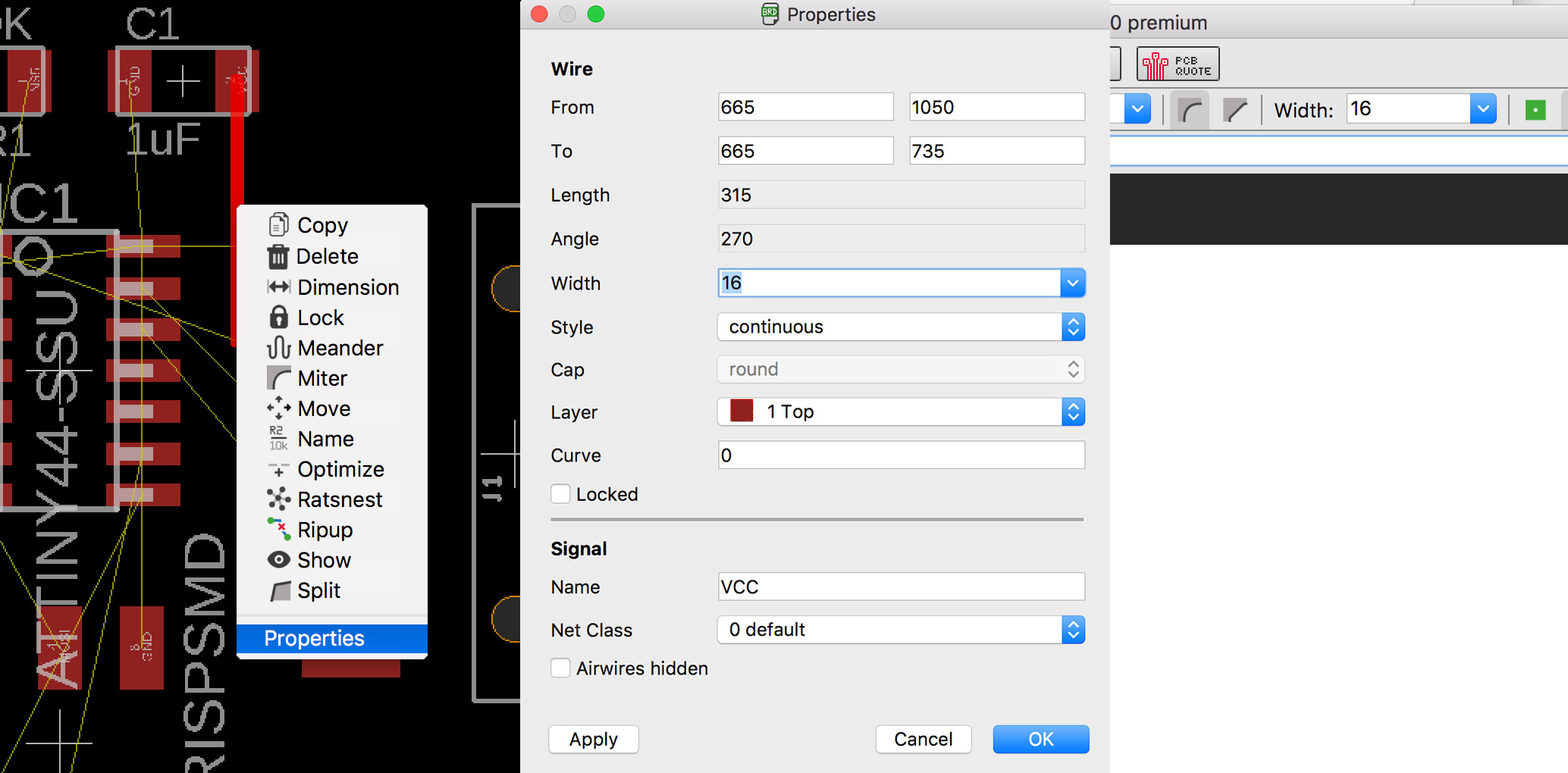The image size is (1568, 773).
Task: Select the Meander tool icon
Action: point(278,347)
